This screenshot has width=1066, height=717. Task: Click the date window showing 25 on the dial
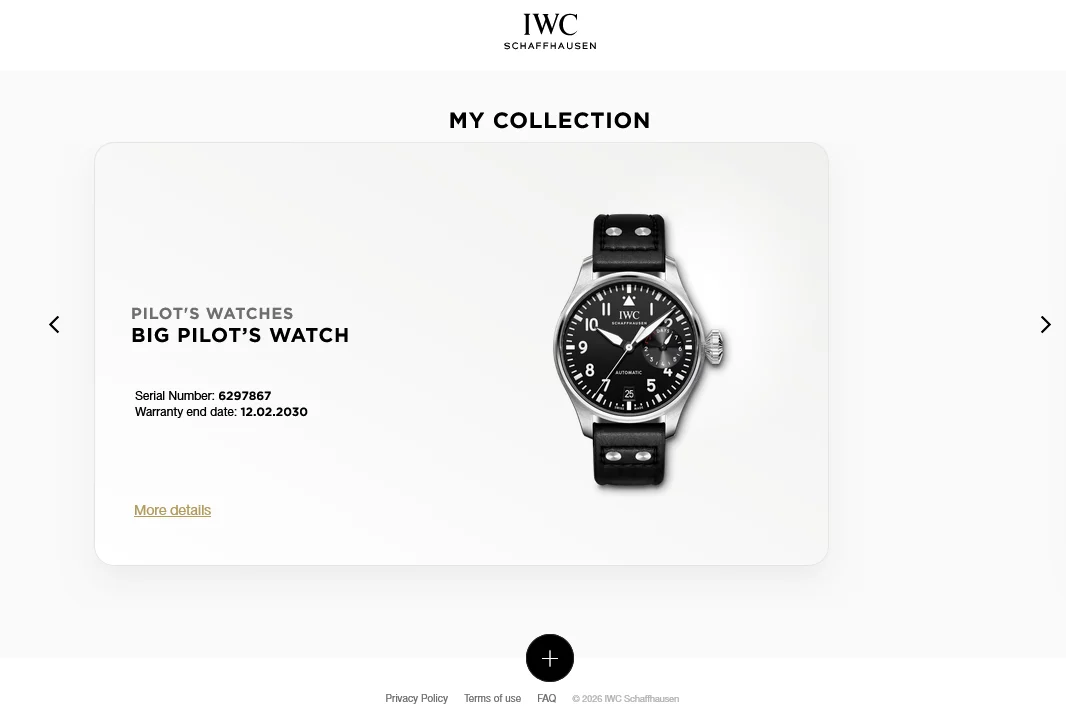(629, 394)
